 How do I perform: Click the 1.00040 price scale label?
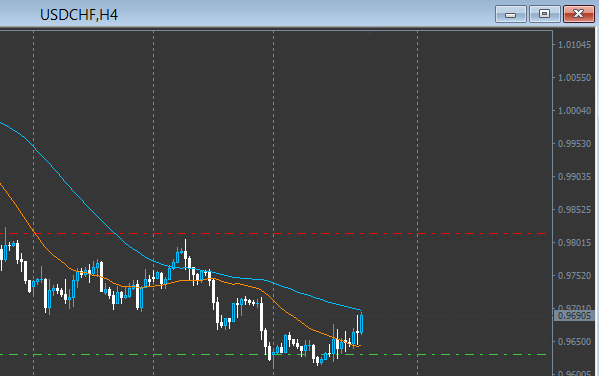pyautogui.click(x=574, y=111)
